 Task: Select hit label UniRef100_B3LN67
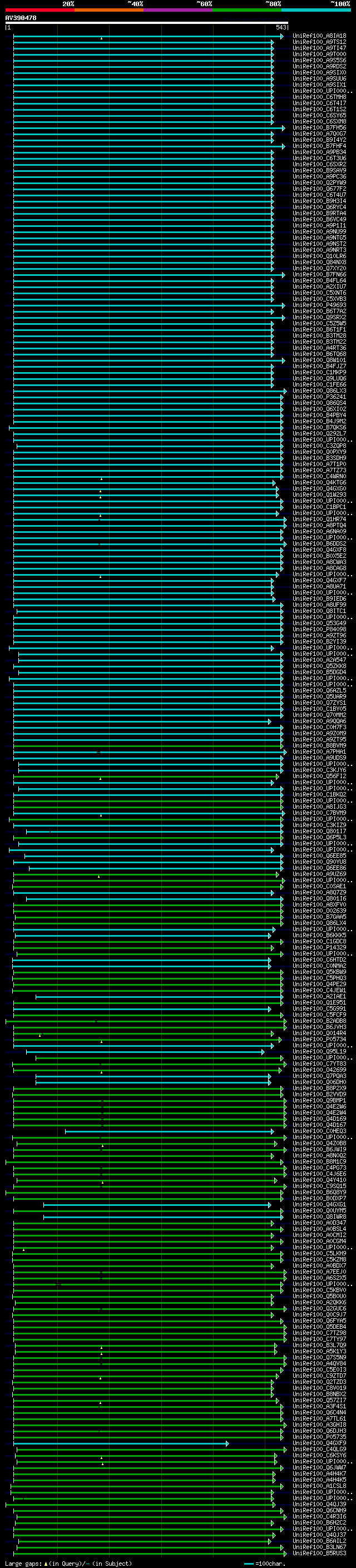[x=319, y=1547]
